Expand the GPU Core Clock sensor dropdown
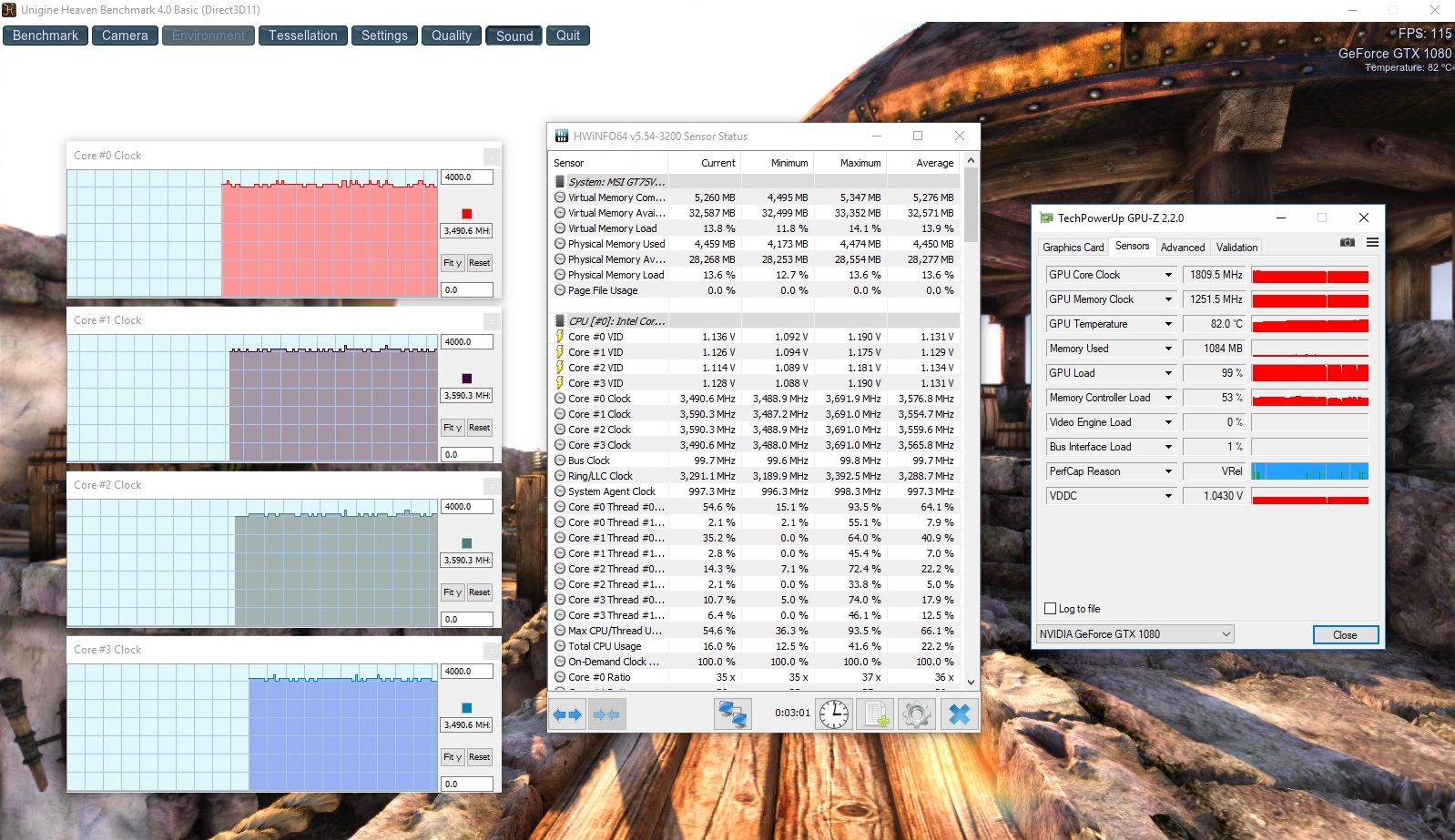 coord(1168,275)
